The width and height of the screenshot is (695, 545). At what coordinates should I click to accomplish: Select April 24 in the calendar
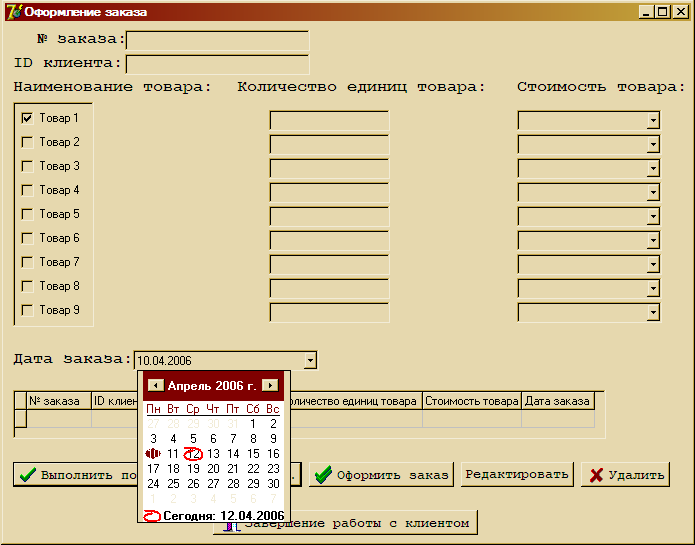click(x=153, y=483)
